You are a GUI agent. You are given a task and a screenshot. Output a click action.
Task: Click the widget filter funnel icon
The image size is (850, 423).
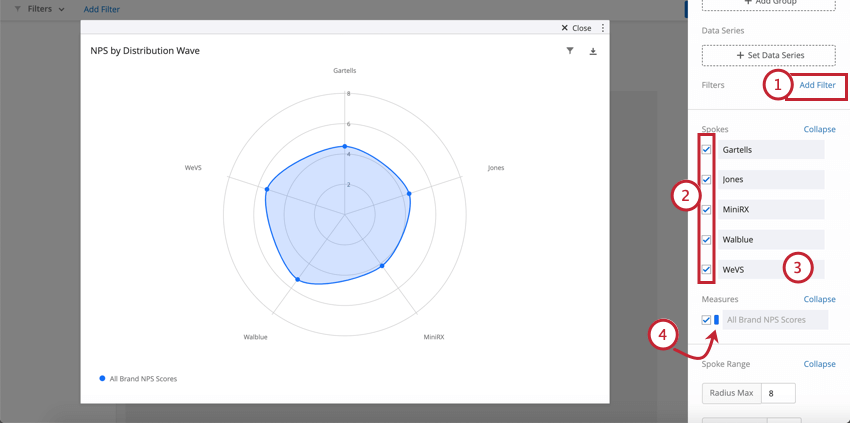(570, 50)
